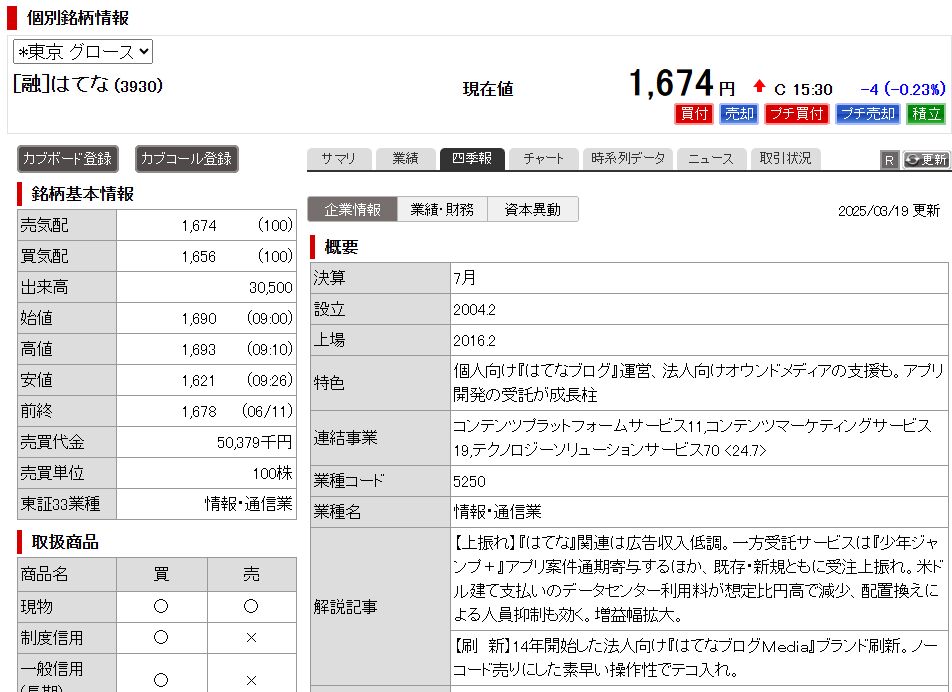This screenshot has height=692, width=952.
Task: Click the プチ売却 button
Action: pyautogui.click(x=867, y=114)
